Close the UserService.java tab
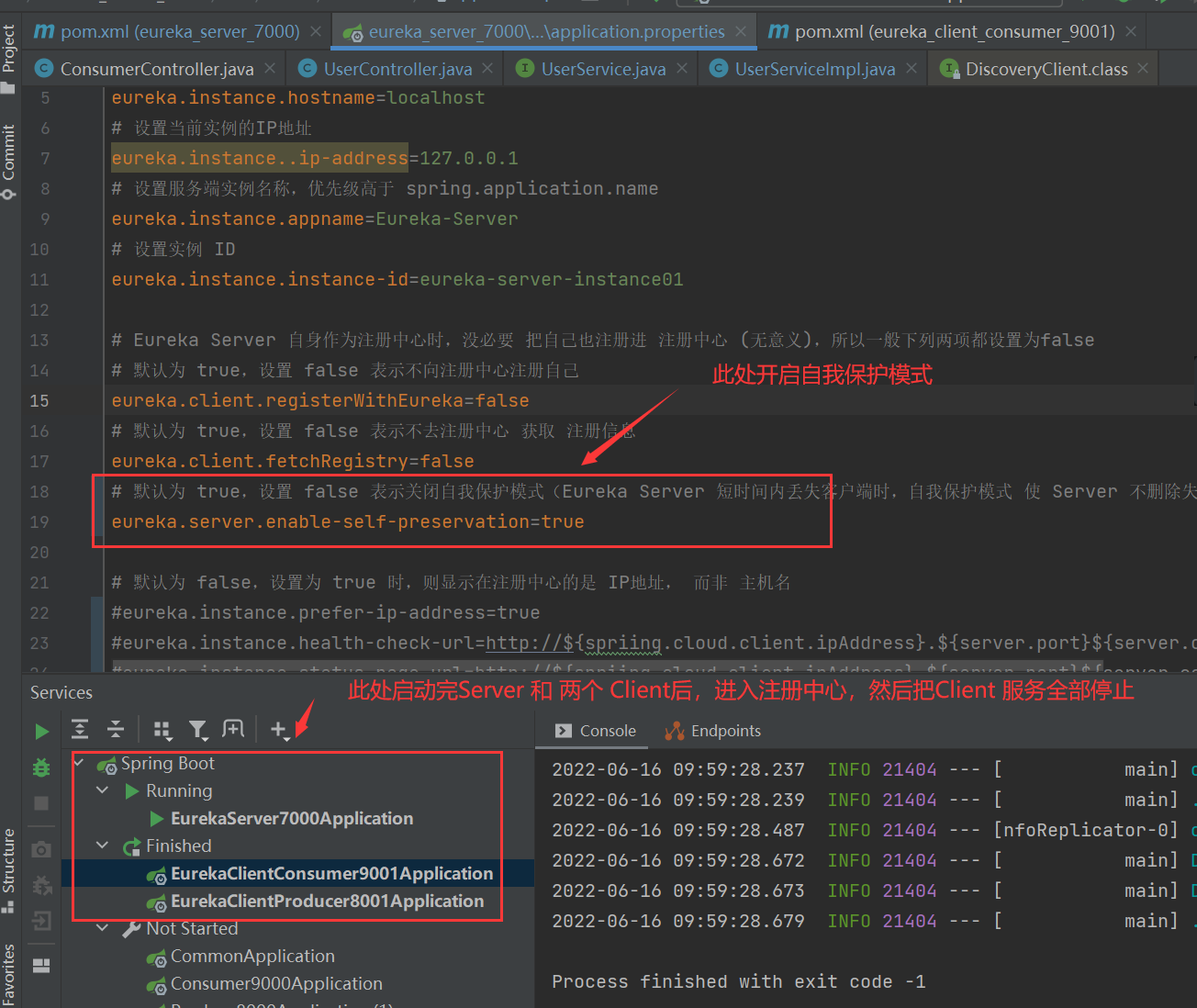 [682, 69]
